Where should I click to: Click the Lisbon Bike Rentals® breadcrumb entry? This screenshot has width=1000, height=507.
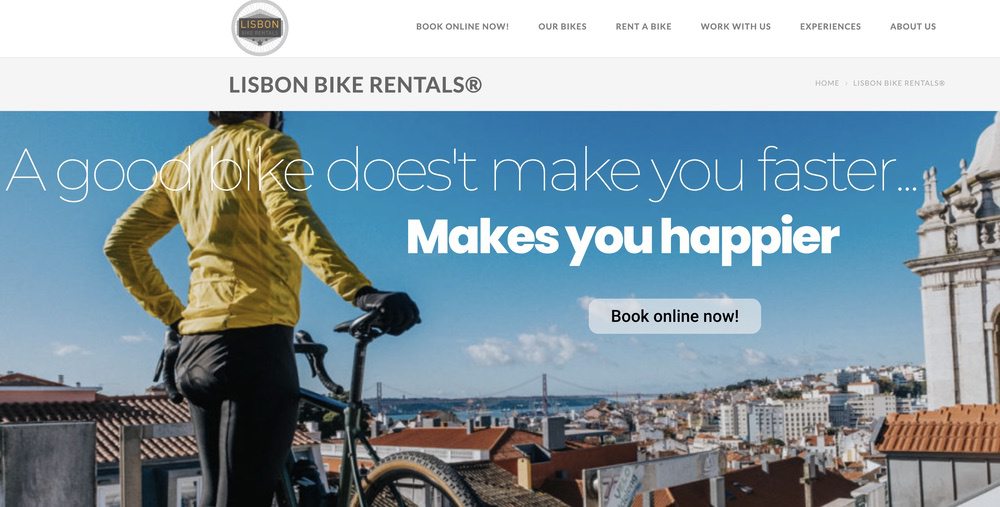899,83
